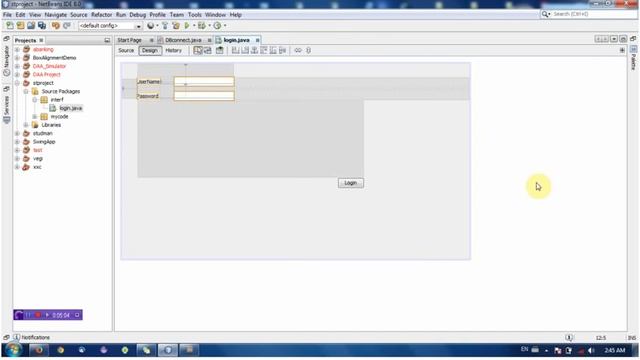640x360 pixels.
Task: Click the UserName text field
Action: [x=204, y=81]
